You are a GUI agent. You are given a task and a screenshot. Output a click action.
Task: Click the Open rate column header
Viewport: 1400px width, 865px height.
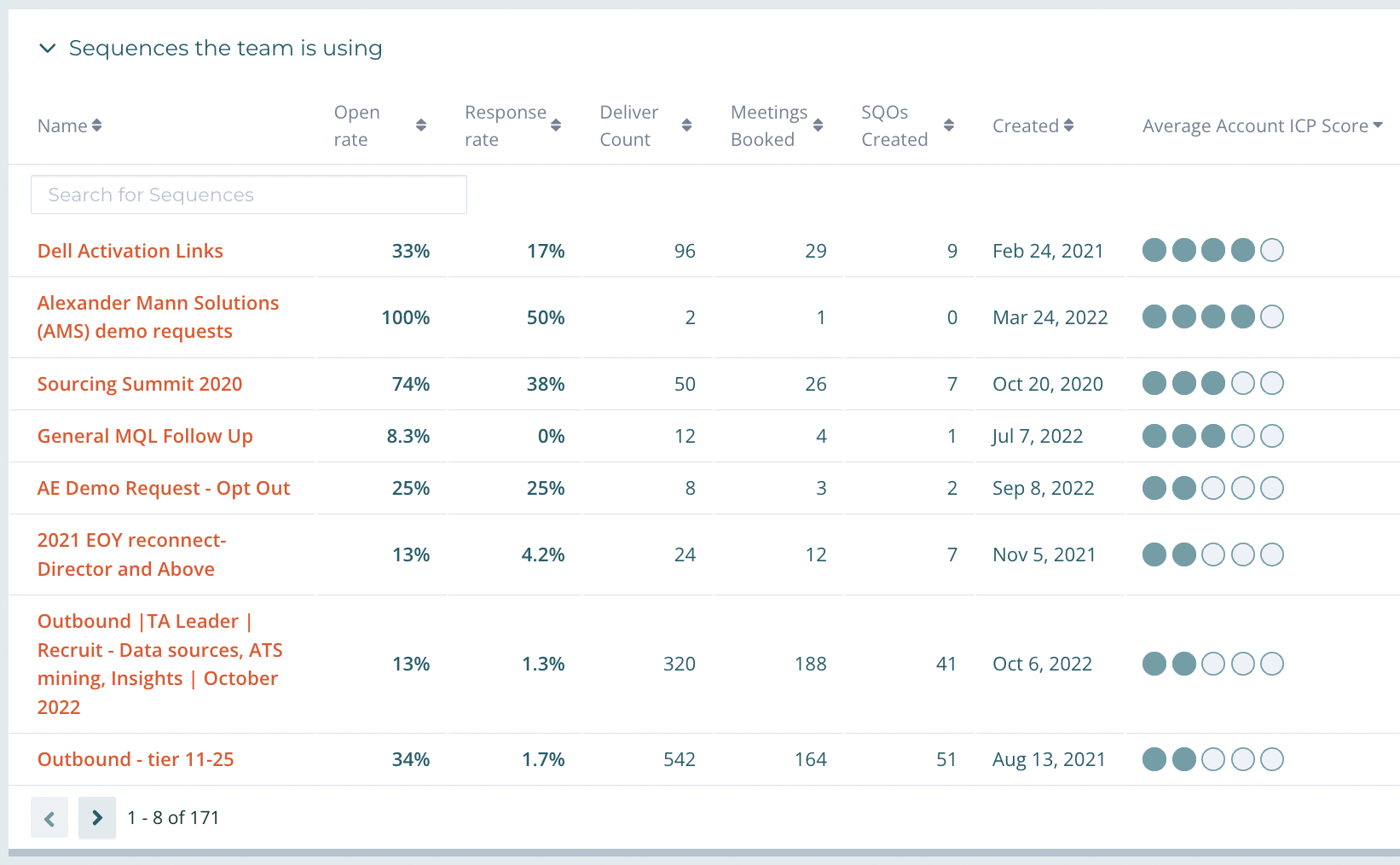tap(357, 125)
